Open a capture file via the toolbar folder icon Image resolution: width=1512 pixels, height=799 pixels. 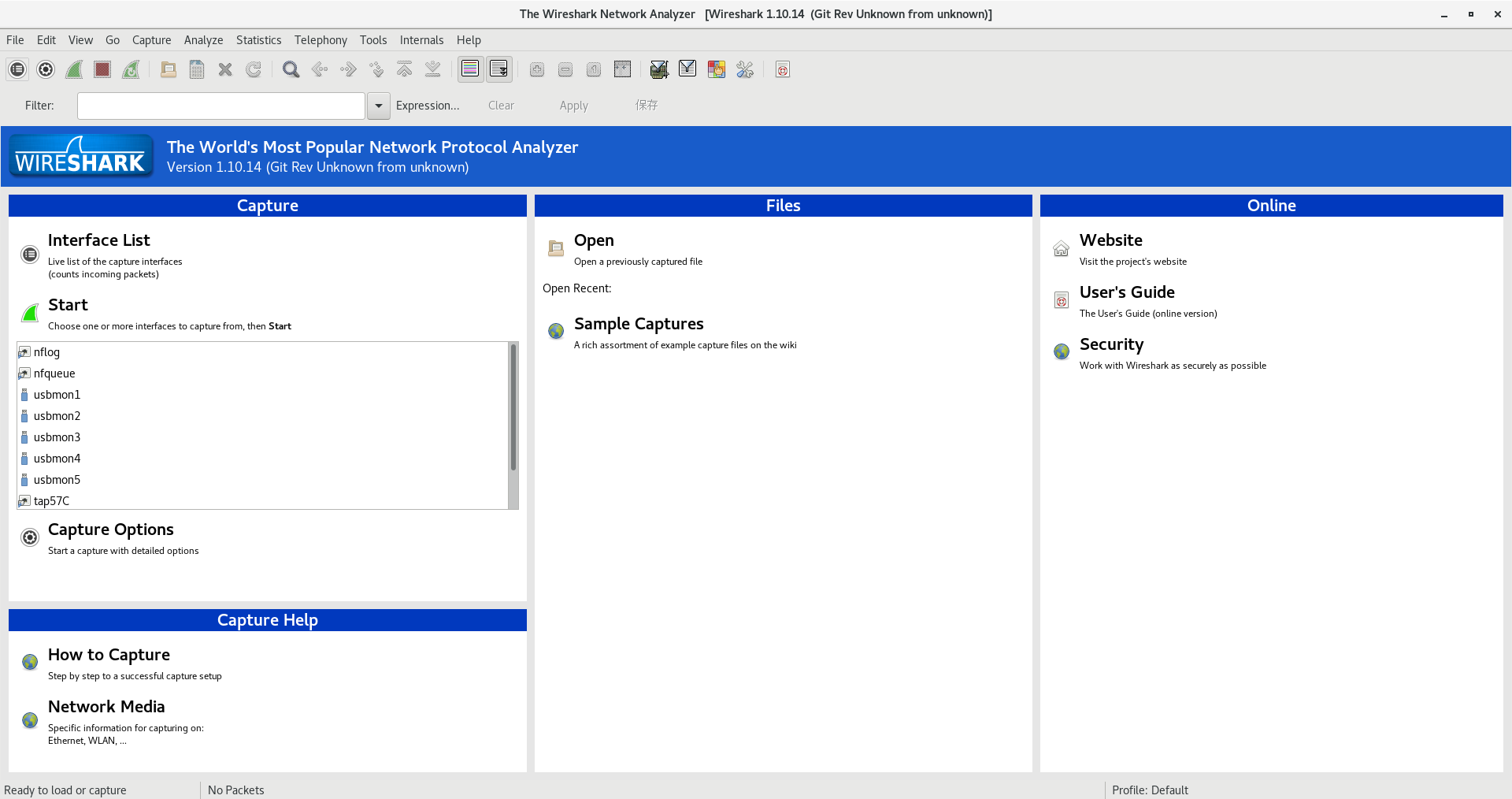click(x=169, y=69)
